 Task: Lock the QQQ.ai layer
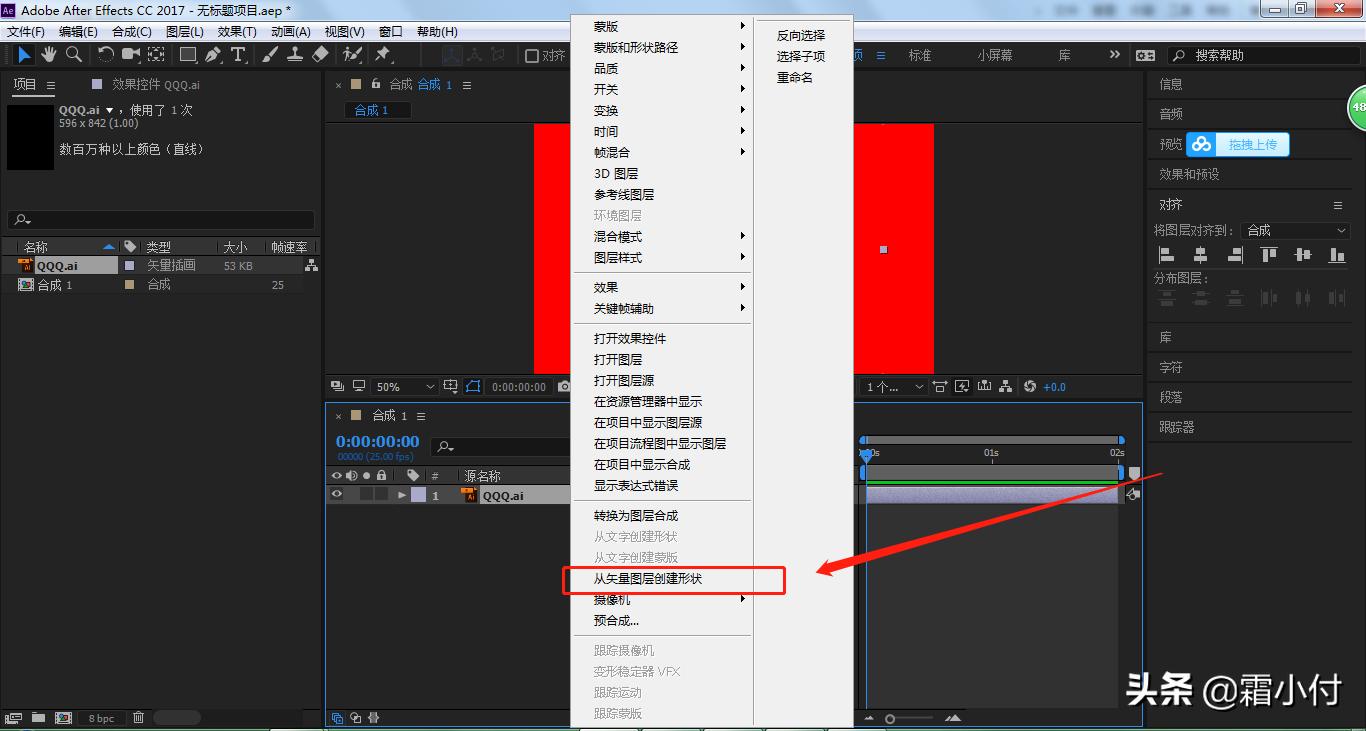click(x=381, y=493)
